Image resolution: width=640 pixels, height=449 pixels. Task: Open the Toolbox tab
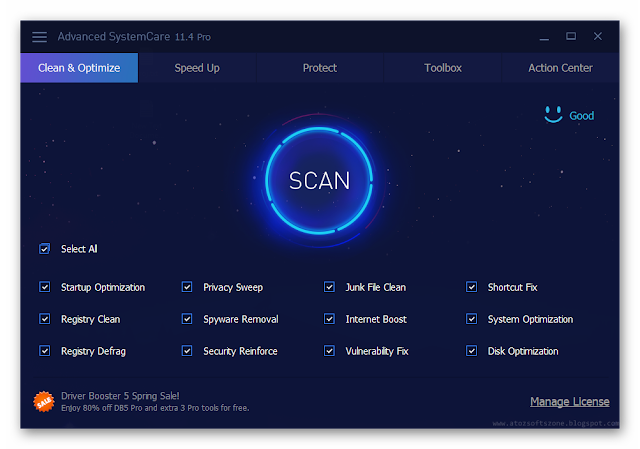pyautogui.click(x=443, y=68)
